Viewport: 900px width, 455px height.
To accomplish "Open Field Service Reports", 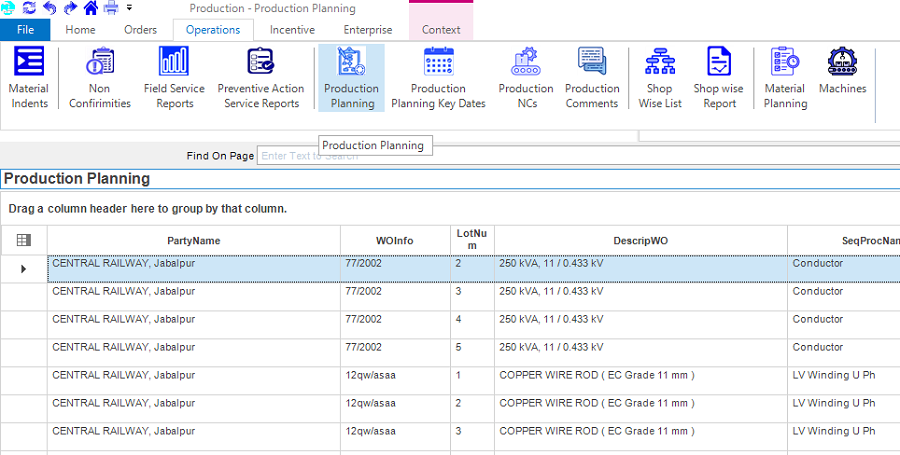I will [174, 78].
